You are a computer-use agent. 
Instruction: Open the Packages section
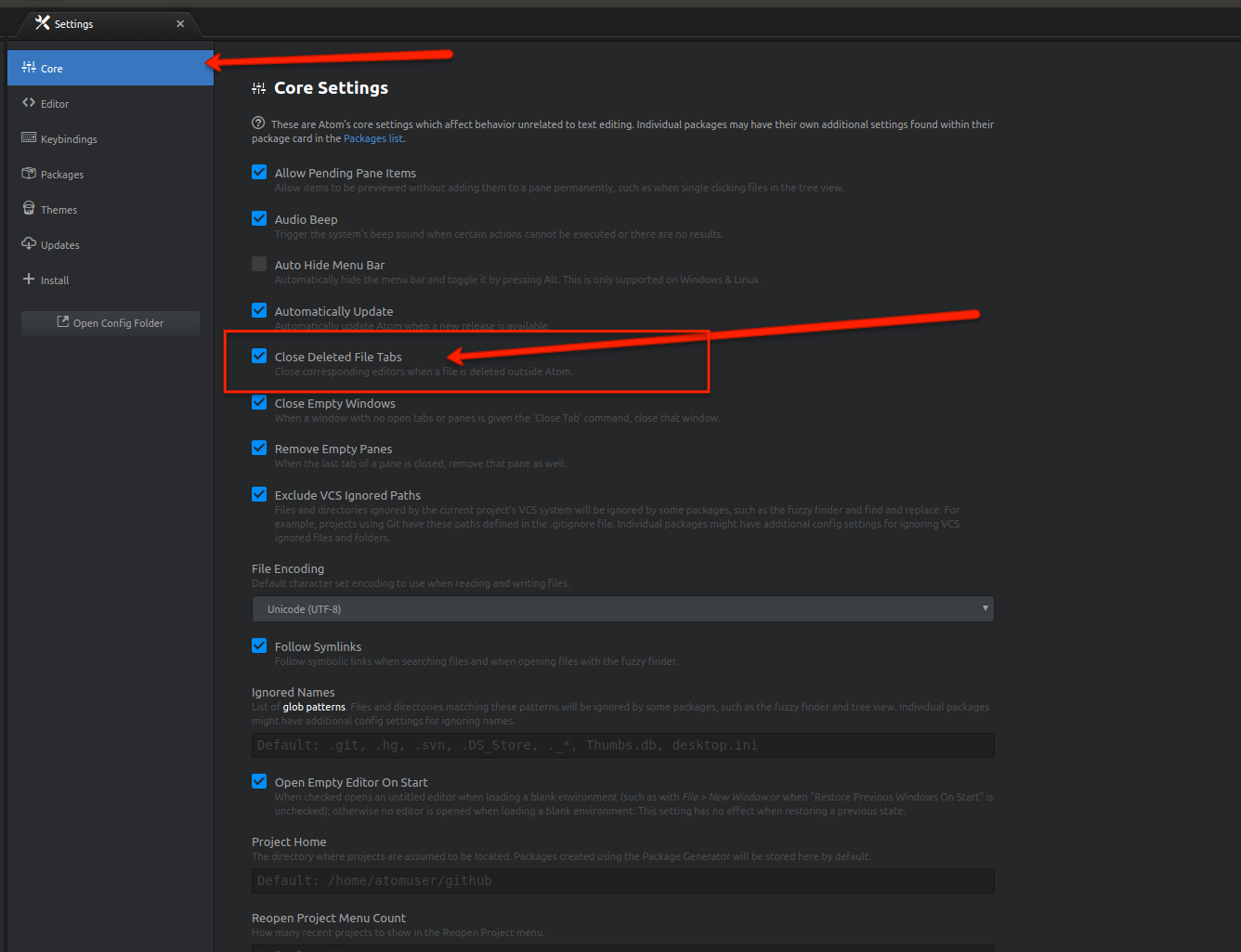[x=111, y=174]
